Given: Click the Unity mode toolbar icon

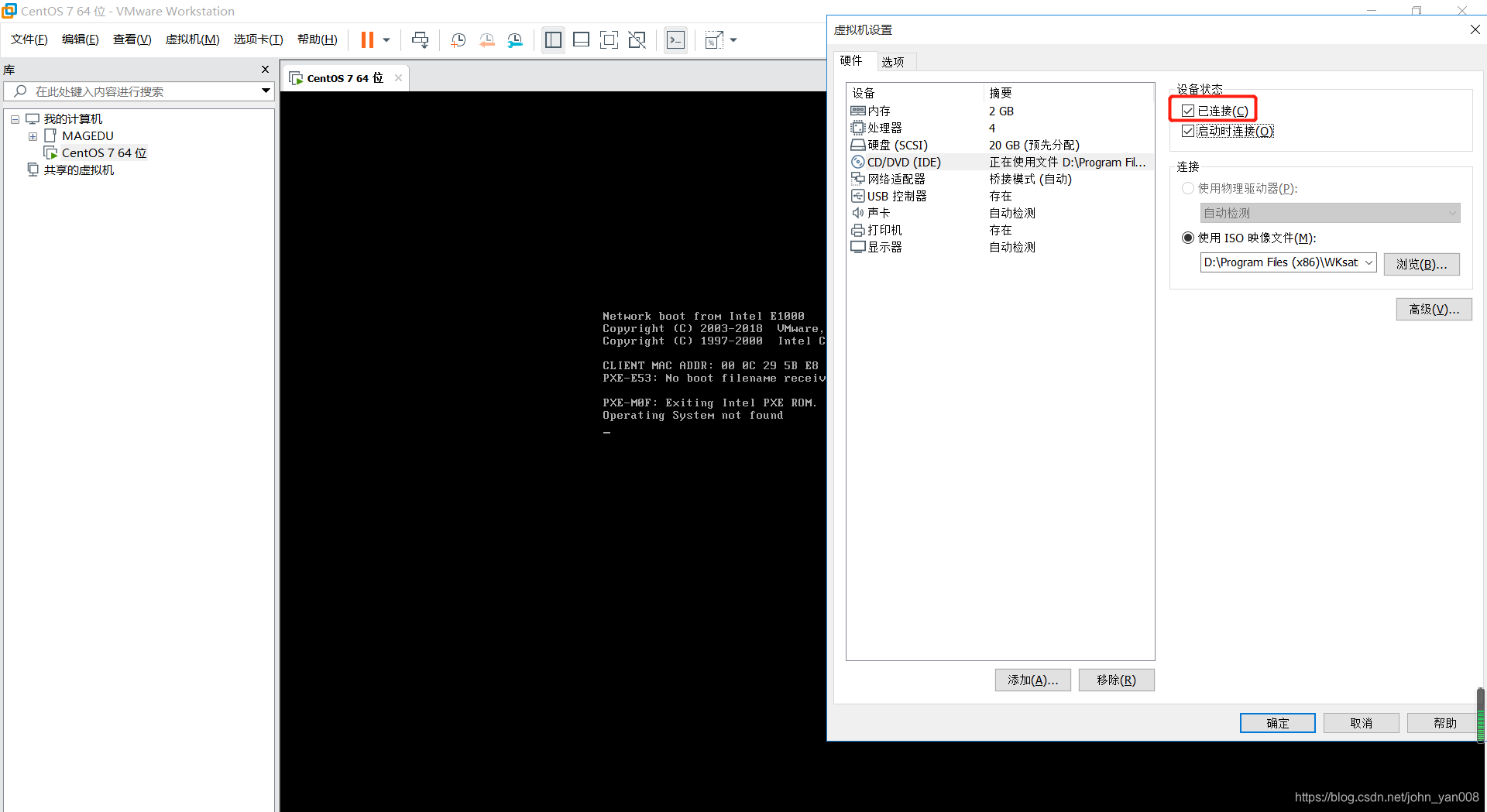Looking at the screenshot, I should click(x=637, y=39).
